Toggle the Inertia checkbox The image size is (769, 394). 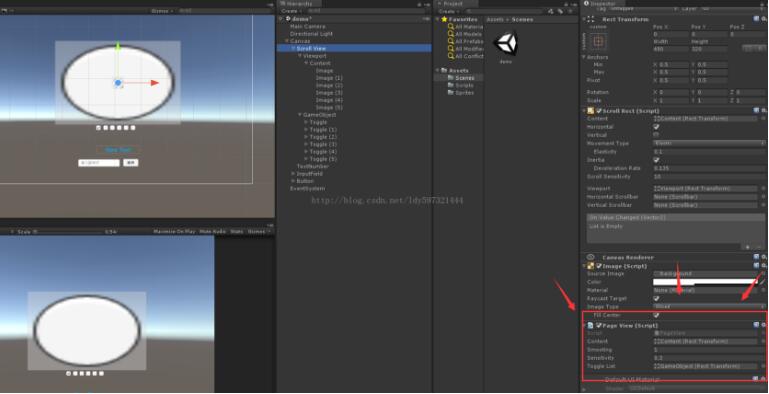(656, 160)
